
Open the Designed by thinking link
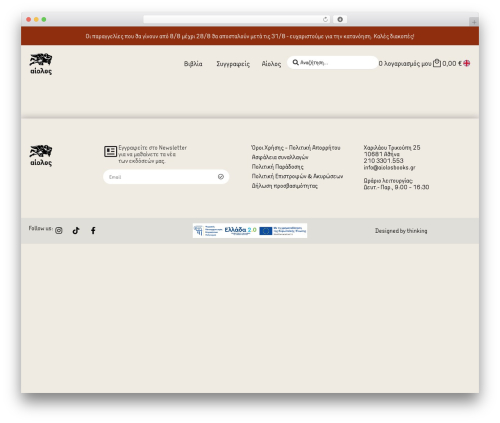tap(401, 231)
